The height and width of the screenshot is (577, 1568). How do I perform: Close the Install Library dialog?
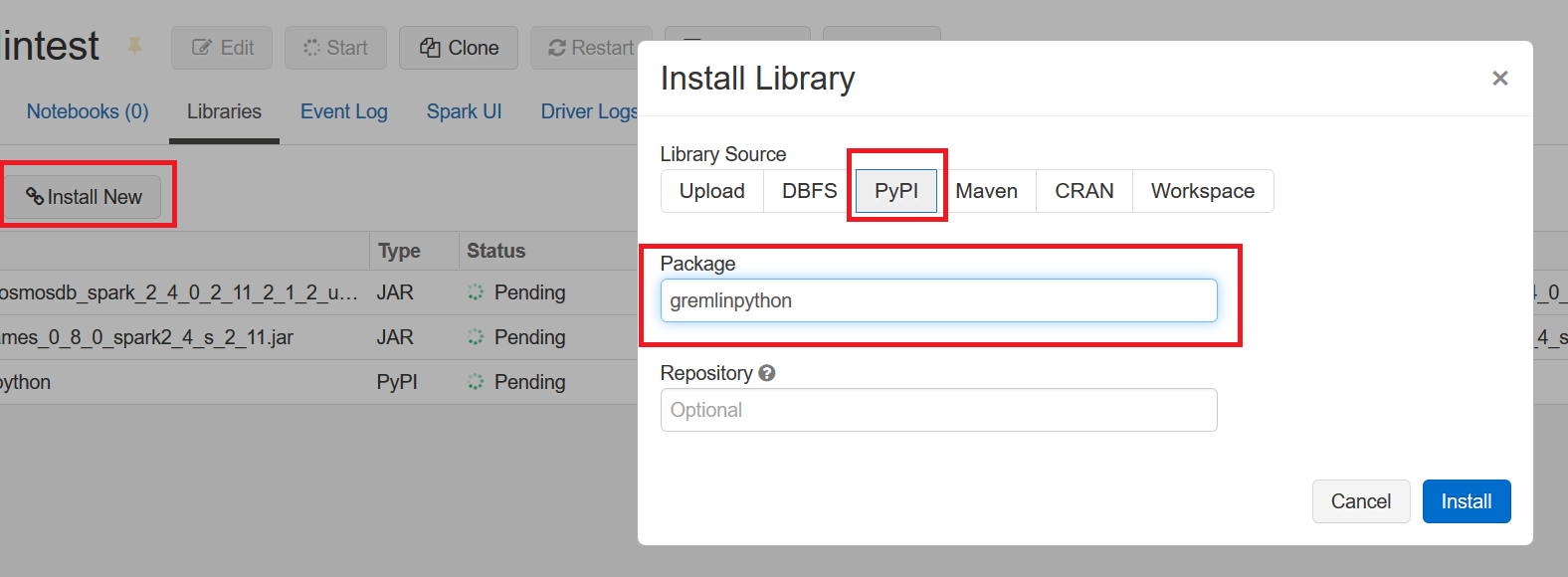tap(1499, 79)
